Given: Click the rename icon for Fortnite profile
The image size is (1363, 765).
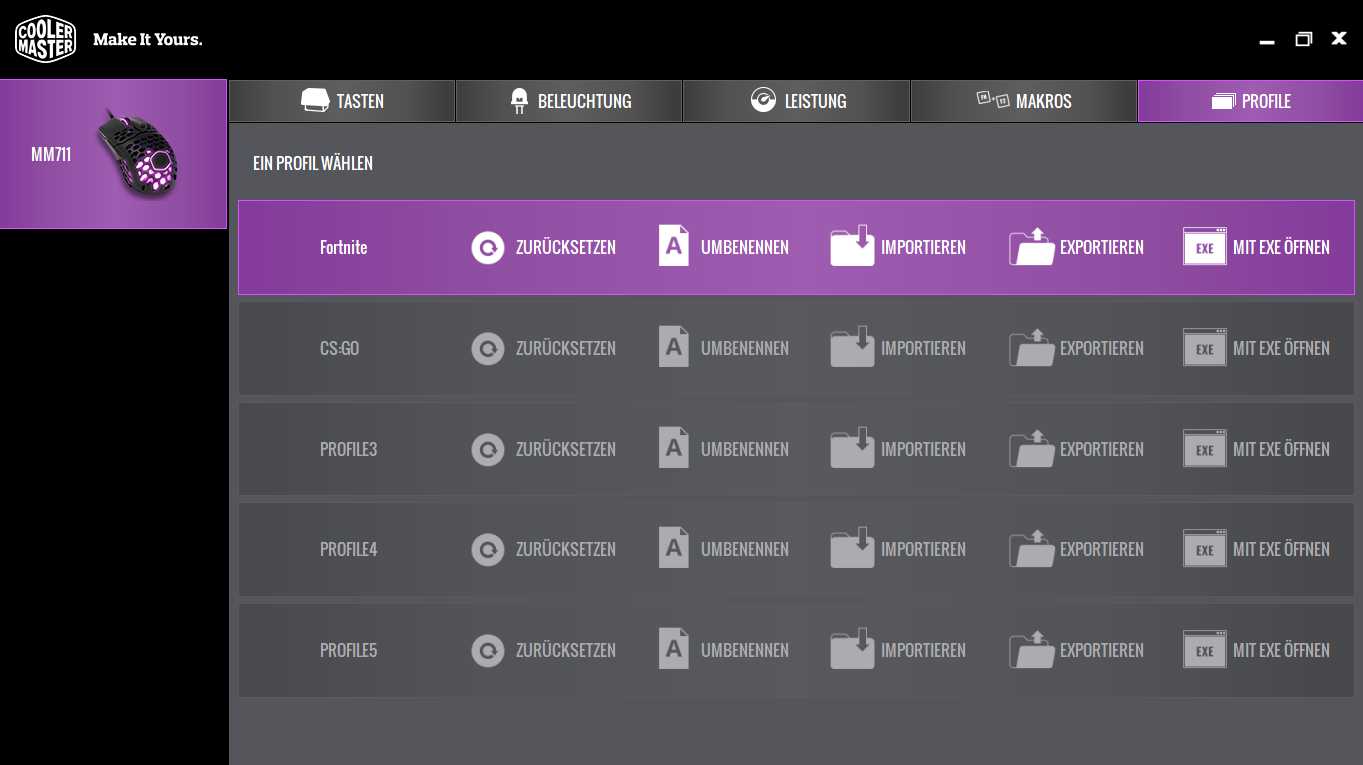Looking at the screenshot, I should (674, 246).
